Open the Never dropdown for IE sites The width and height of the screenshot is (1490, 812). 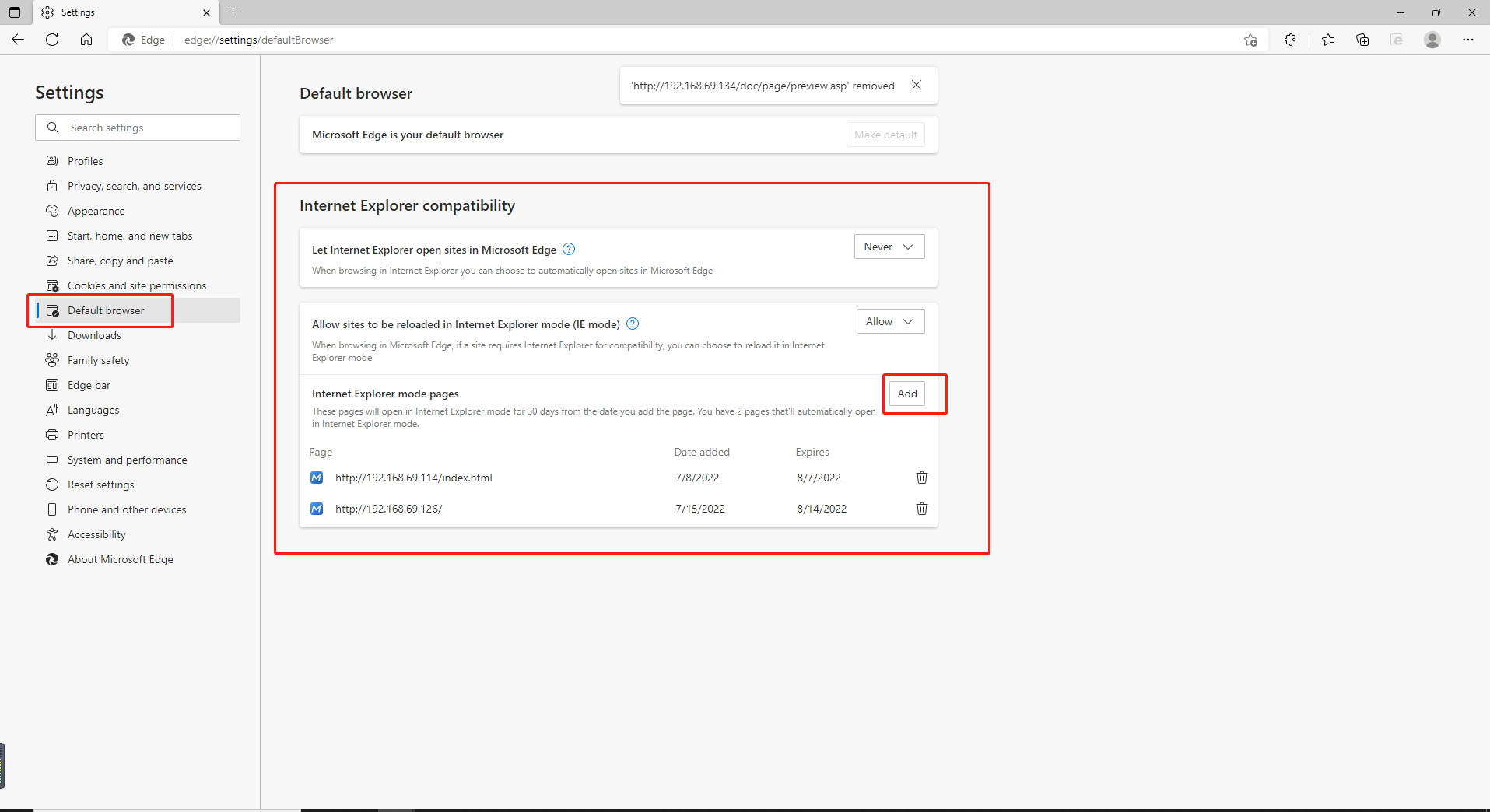click(x=889, y=247)
